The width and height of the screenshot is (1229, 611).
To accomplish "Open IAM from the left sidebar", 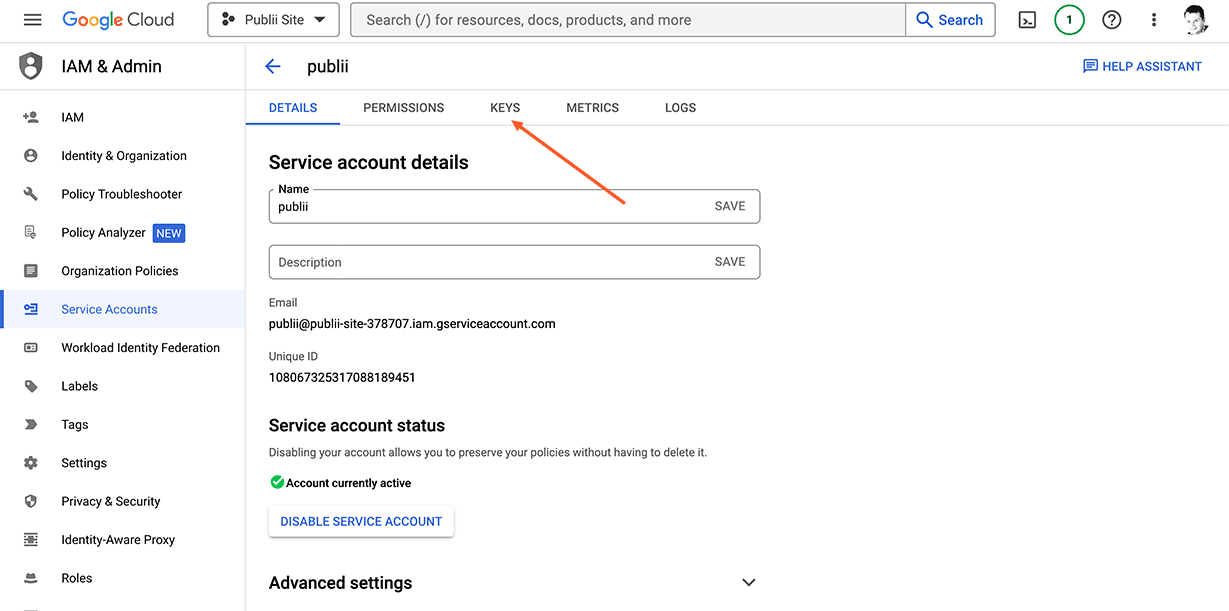I will pyautogui.click(x=72, y=117).
